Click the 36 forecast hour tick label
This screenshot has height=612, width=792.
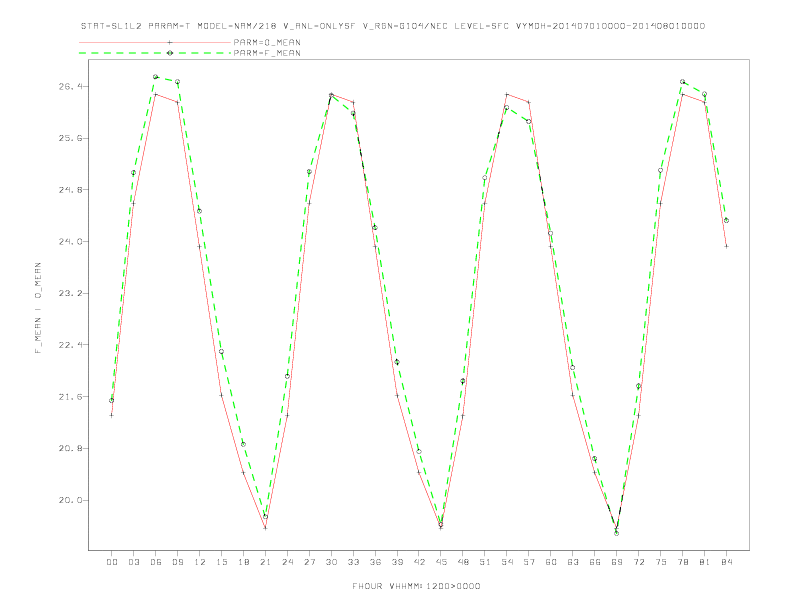375,562
